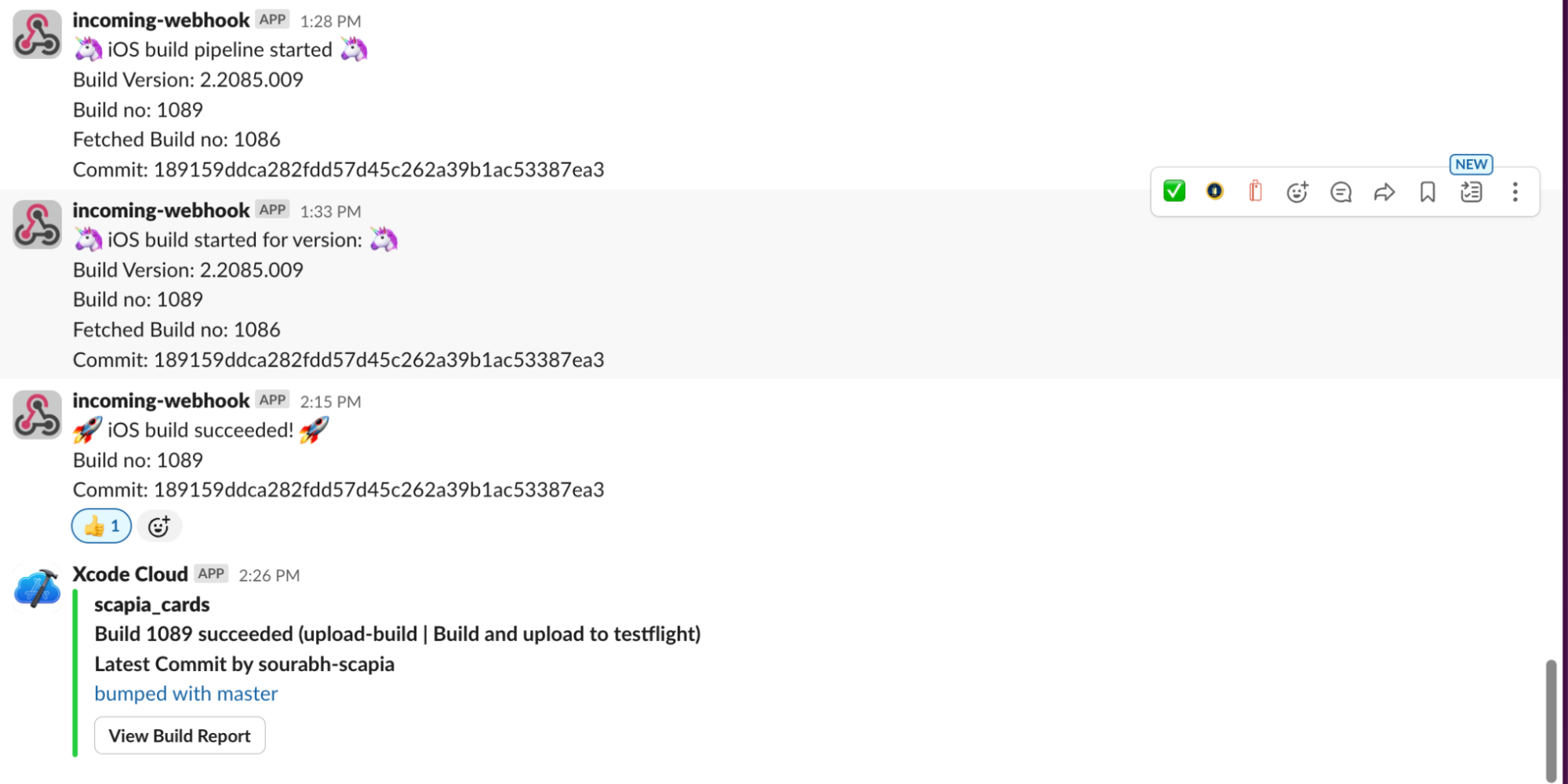Click the 2:26 PM Xcode Cloud timestamp
The height and width of the screenshot is (784, 1568).
pos(269,575)
